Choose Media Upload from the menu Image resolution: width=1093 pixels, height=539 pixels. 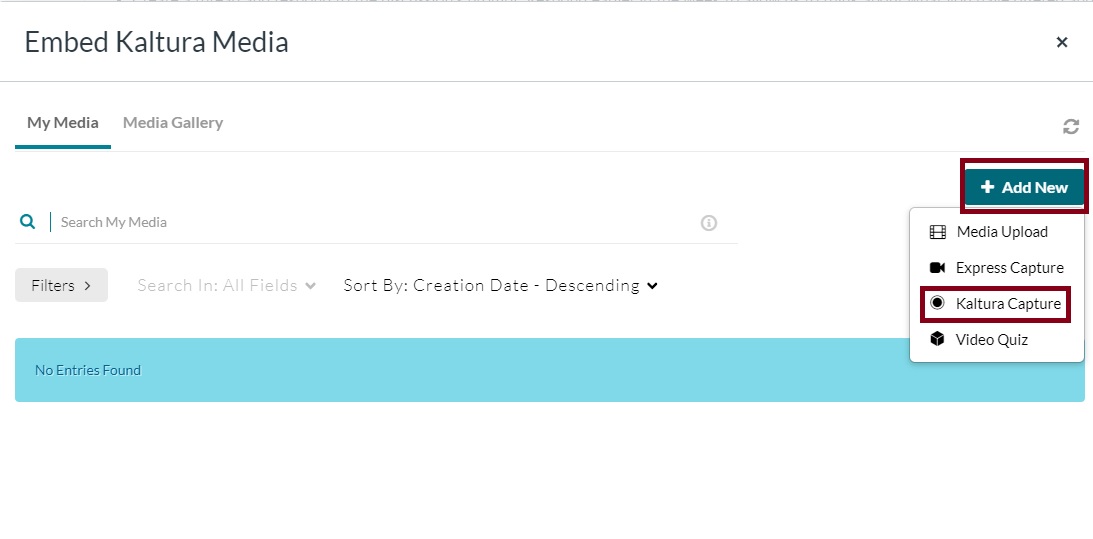pos(1001,232)
